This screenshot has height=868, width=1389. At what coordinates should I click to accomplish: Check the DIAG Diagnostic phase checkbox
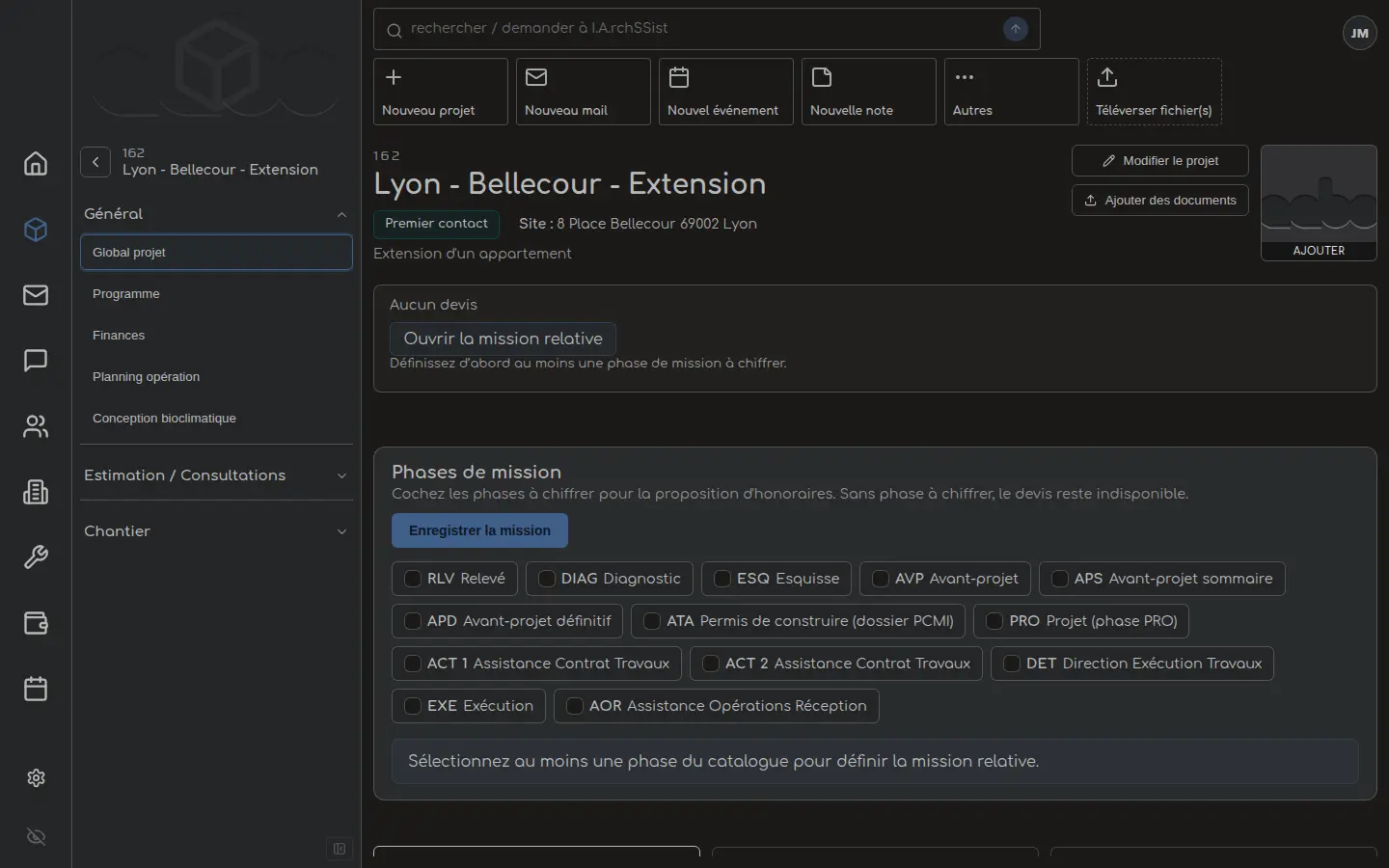coord(546,579)
